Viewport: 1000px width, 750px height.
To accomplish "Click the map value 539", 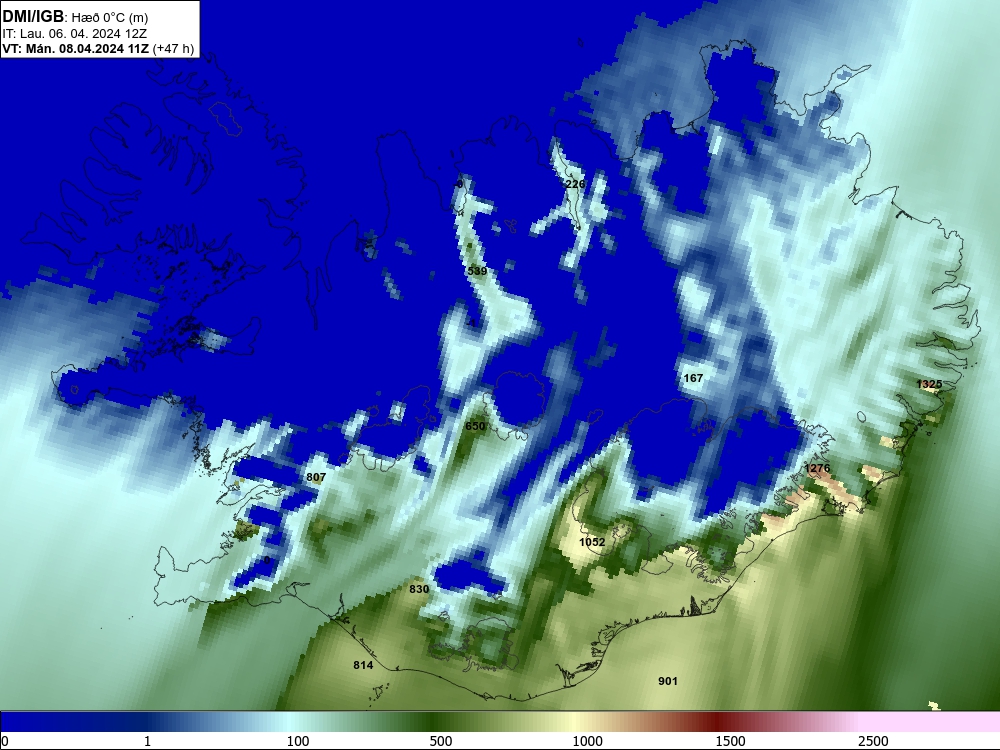I will [x=477, y=271].
